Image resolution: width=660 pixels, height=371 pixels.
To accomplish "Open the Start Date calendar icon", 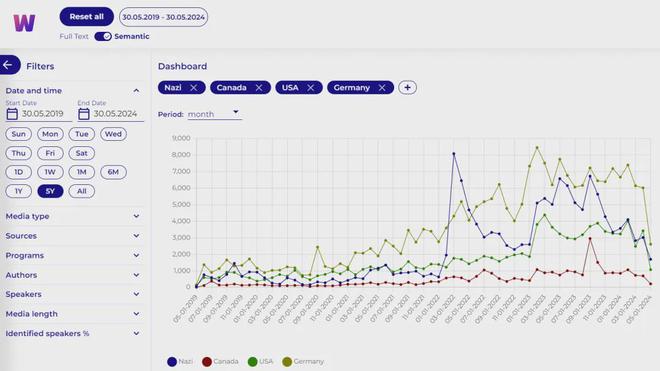I will pyautogui.click(x=12, y=114).
